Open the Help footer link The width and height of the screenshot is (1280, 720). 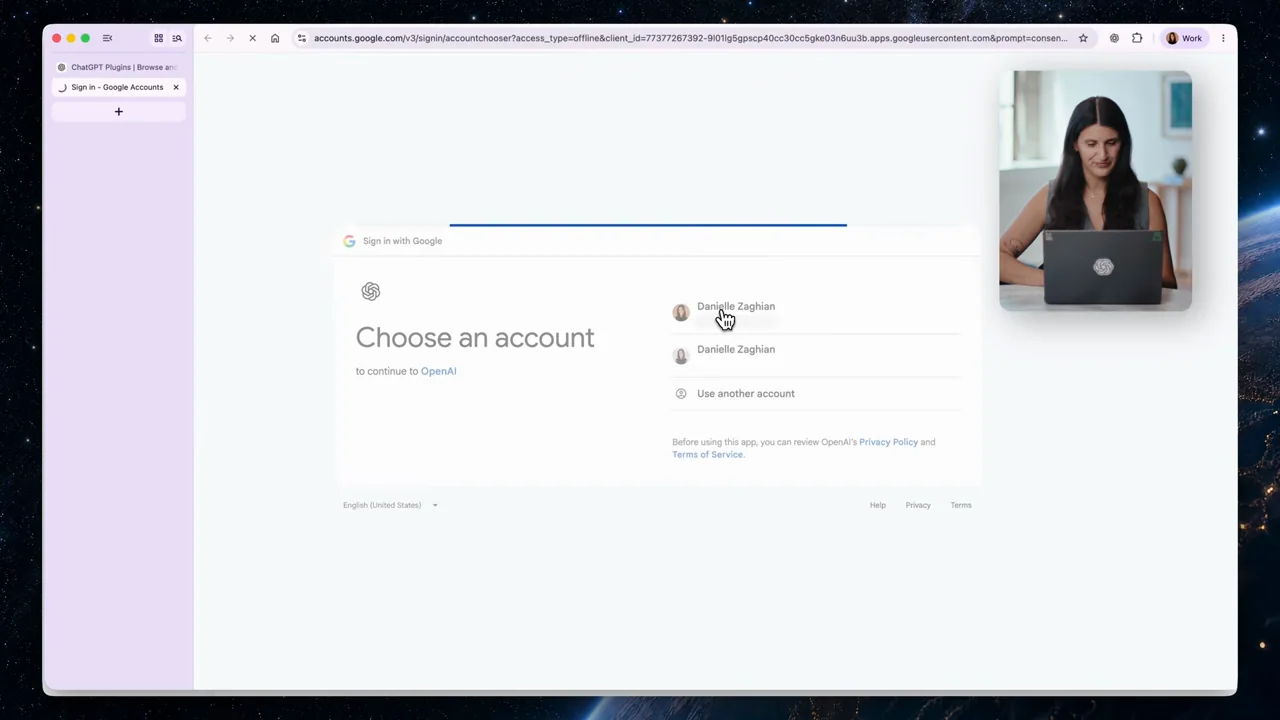877,505
